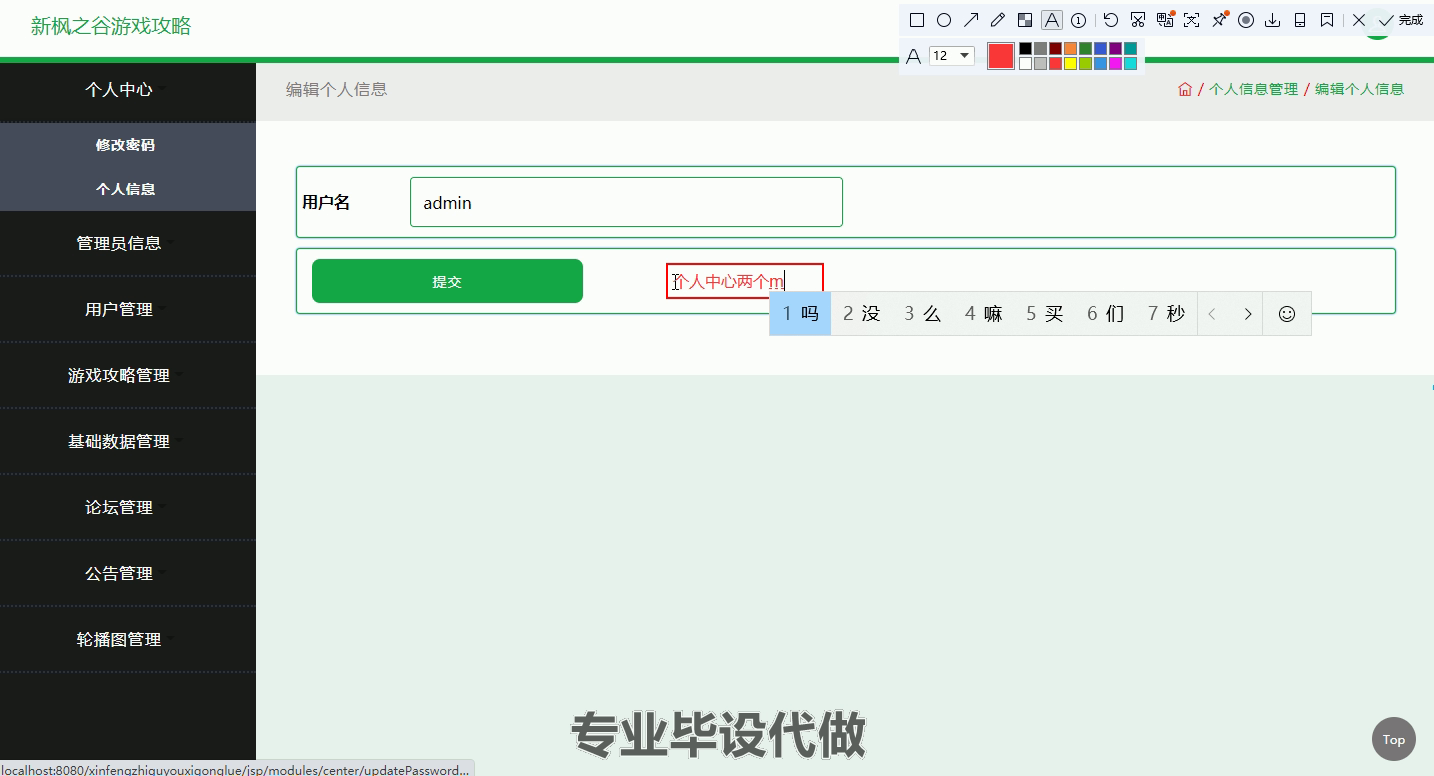Pick the purple color swatch
1434x776 pixels.
click(1115, 48)
